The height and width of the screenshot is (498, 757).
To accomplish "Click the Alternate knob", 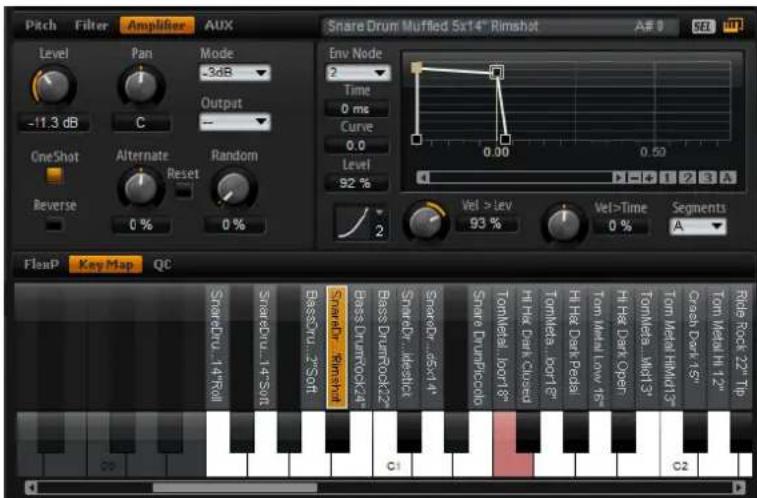I will (140, 187).
